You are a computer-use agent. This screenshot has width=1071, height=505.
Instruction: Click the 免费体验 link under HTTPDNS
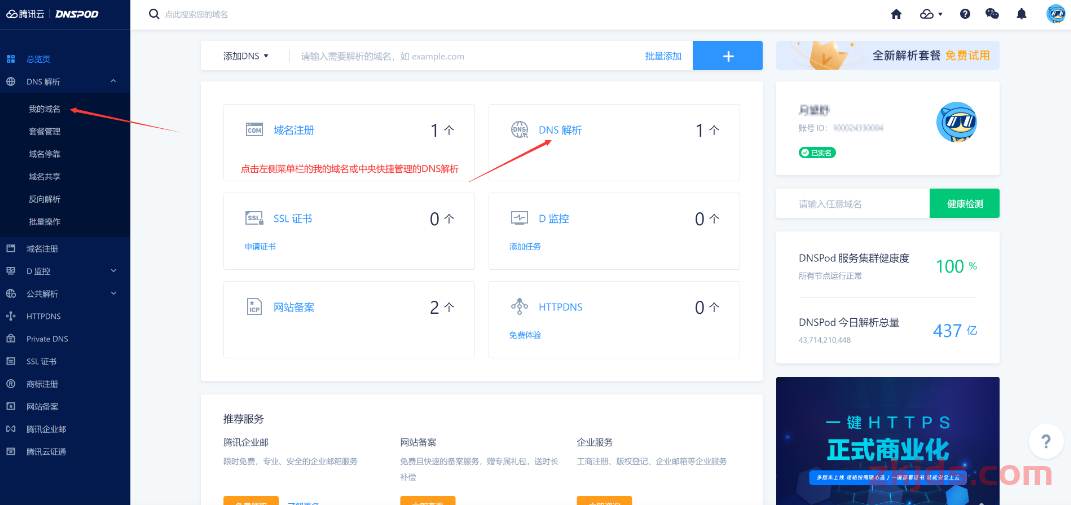(x=525, y=336)
